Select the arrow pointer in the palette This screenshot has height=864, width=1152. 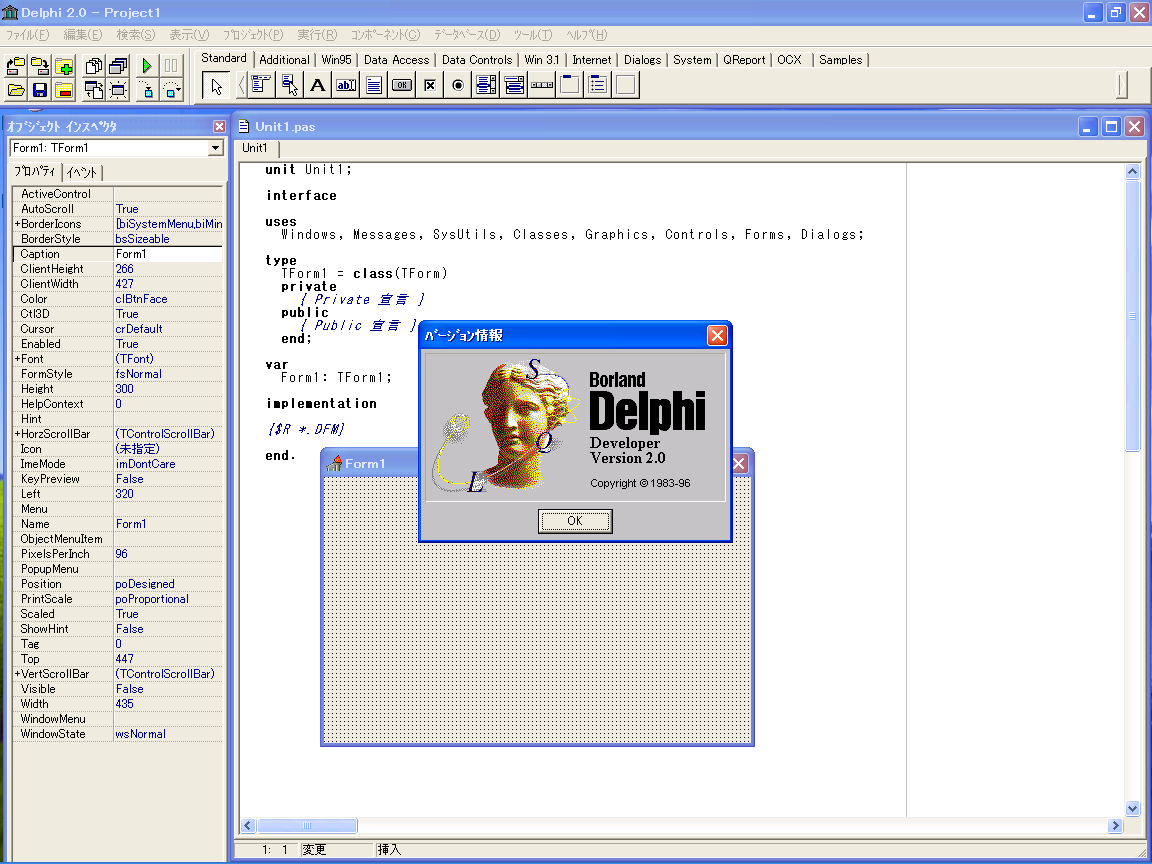point(214,85)
